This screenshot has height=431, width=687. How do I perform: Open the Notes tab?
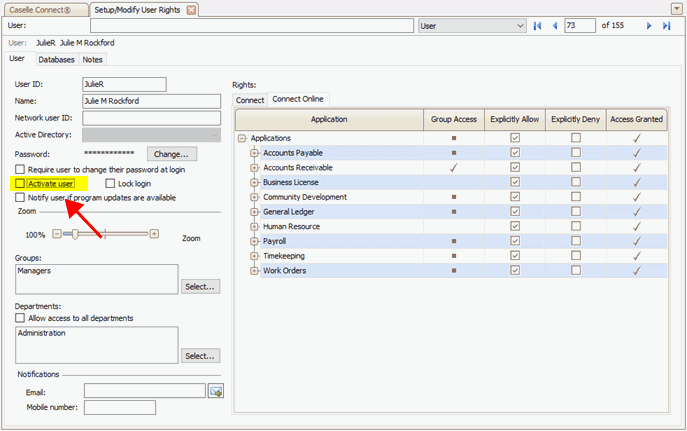pos(92,60)
